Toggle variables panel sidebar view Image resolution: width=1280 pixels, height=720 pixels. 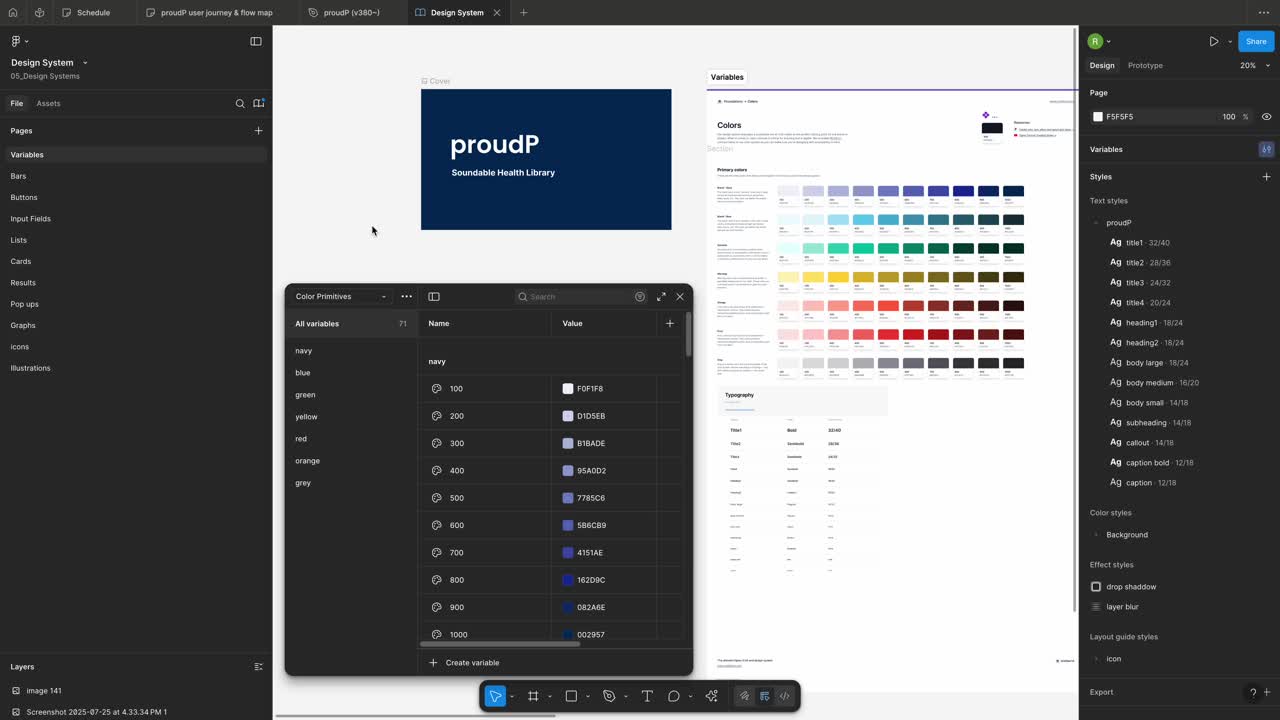coord(434,296)
